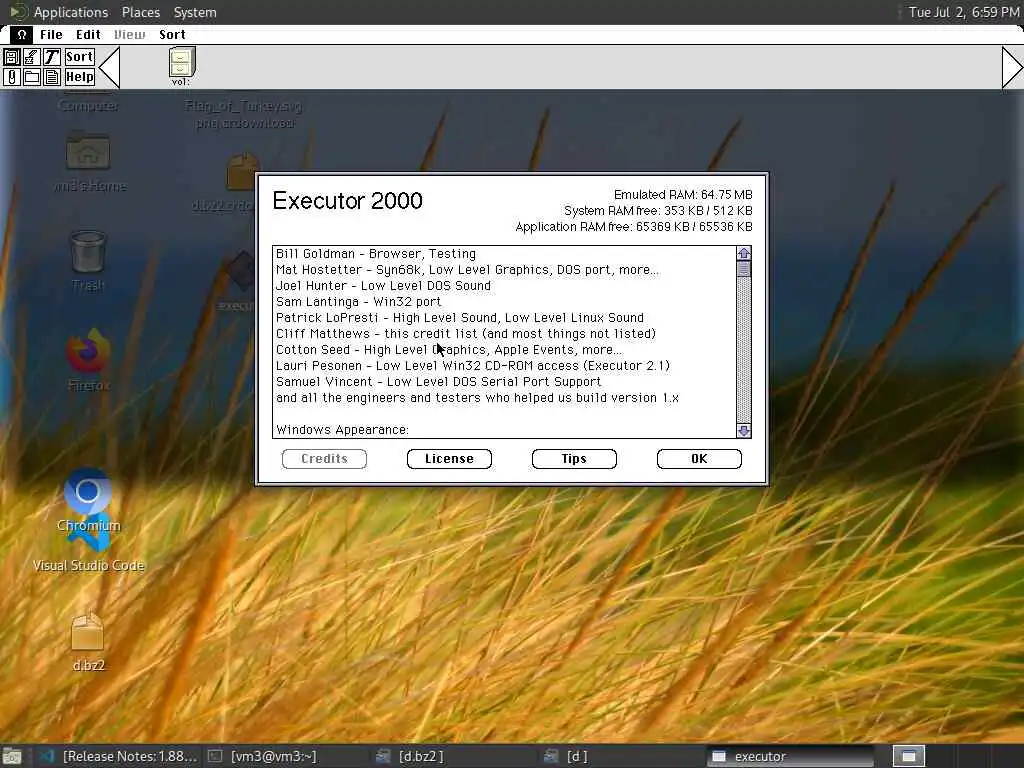Click 'Sam Lantinga - Win32 port' line
This screenshot has width=1024, height=768.
[x=359, y=302]
